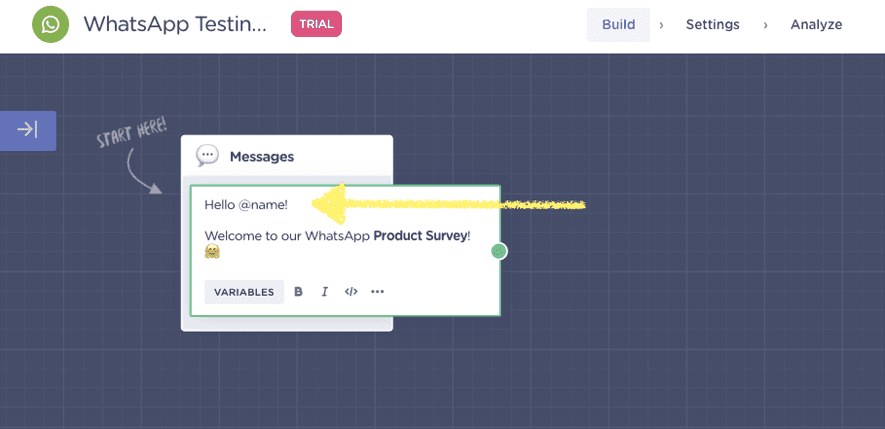
Task: Open the VARIABLES button
Action: click(x=244, y=292)
